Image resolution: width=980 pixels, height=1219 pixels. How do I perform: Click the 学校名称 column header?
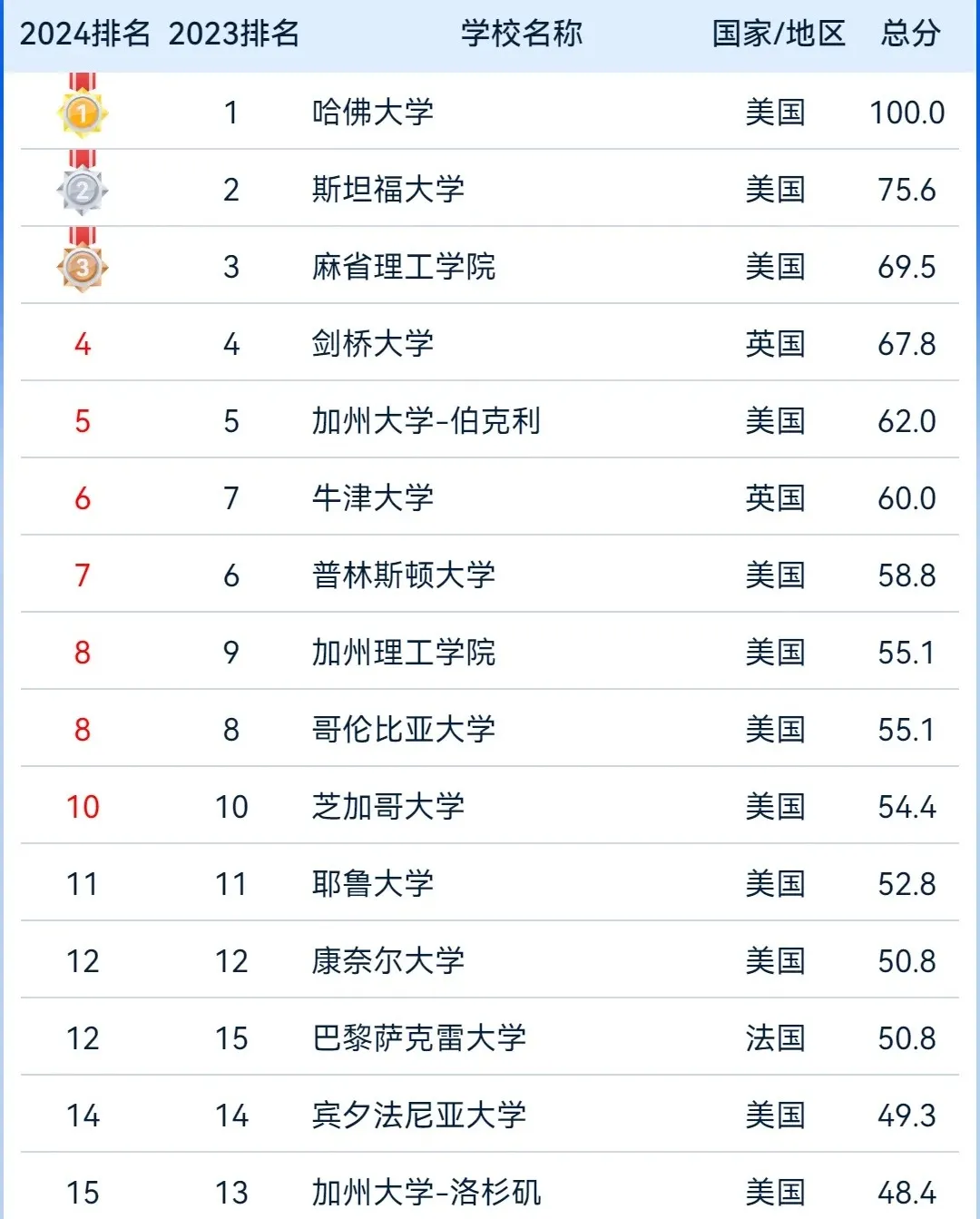click(522, 34)
